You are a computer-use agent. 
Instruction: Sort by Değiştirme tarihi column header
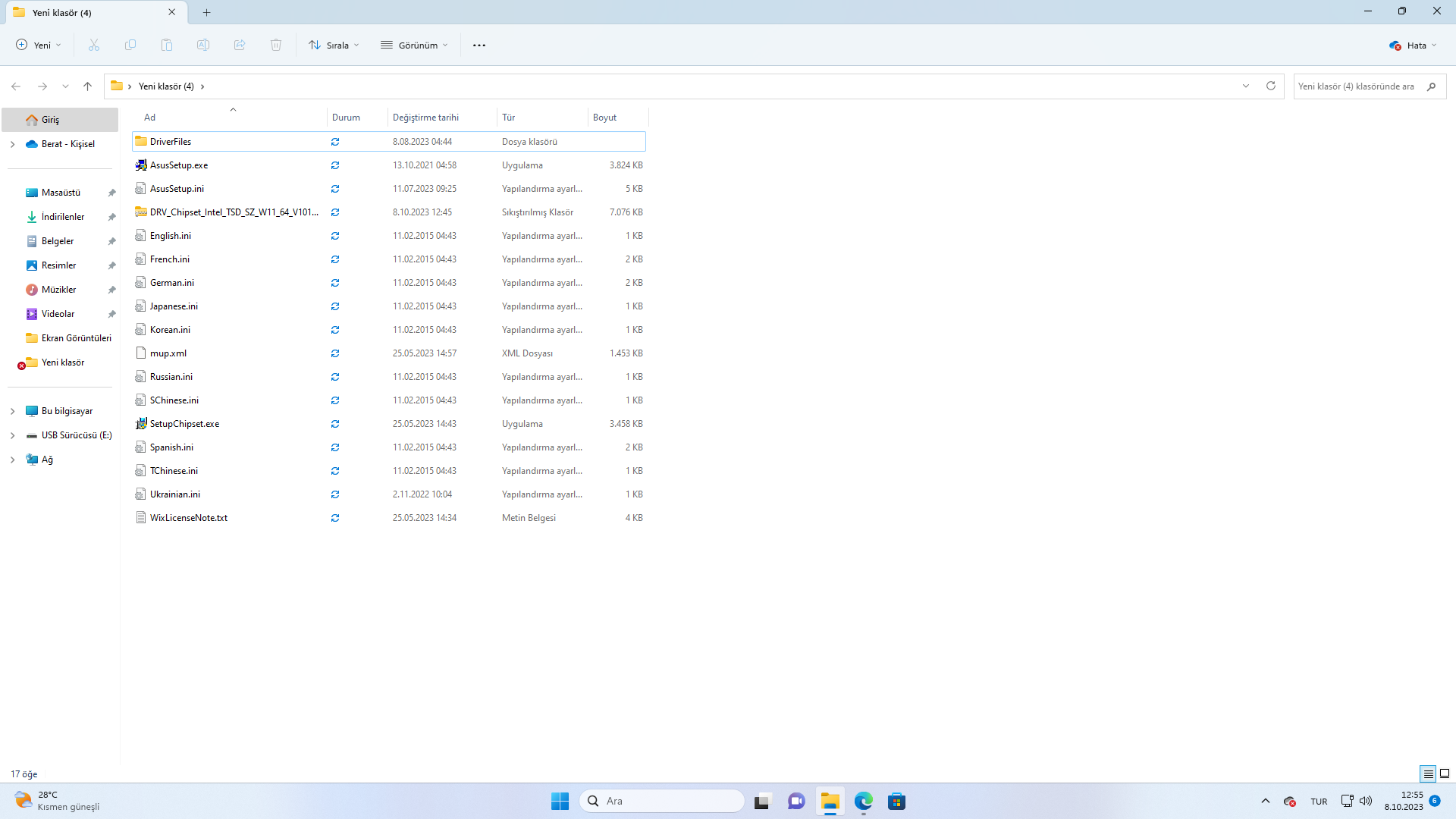point(442,118)
